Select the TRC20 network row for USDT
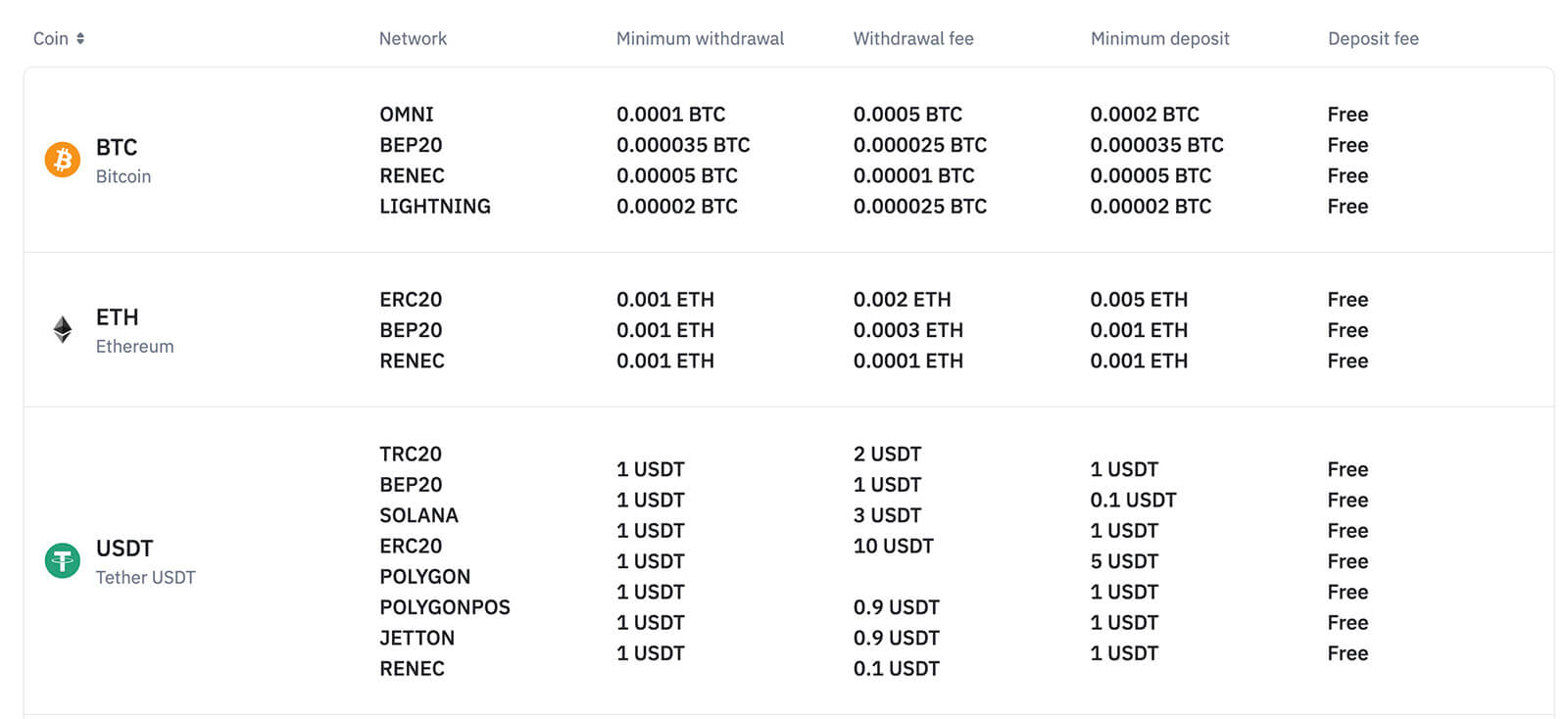Image resolution: width=1568 pixels, height=719 pixels. [x=411, y=454]
